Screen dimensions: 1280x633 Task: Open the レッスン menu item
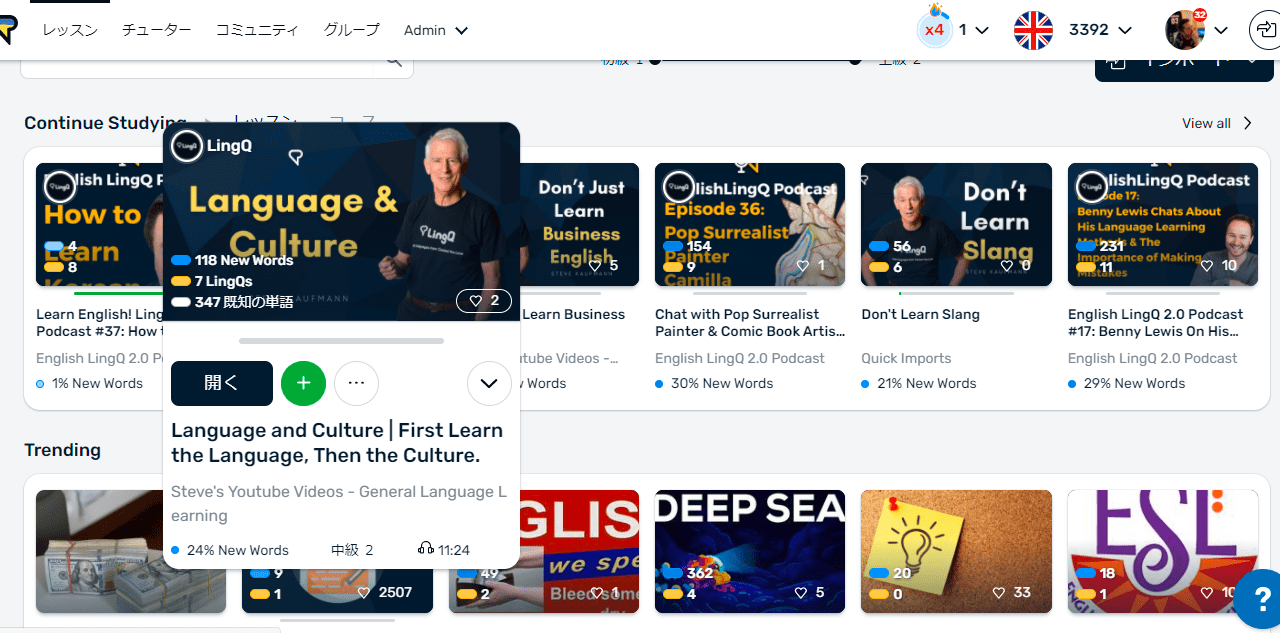70,30
